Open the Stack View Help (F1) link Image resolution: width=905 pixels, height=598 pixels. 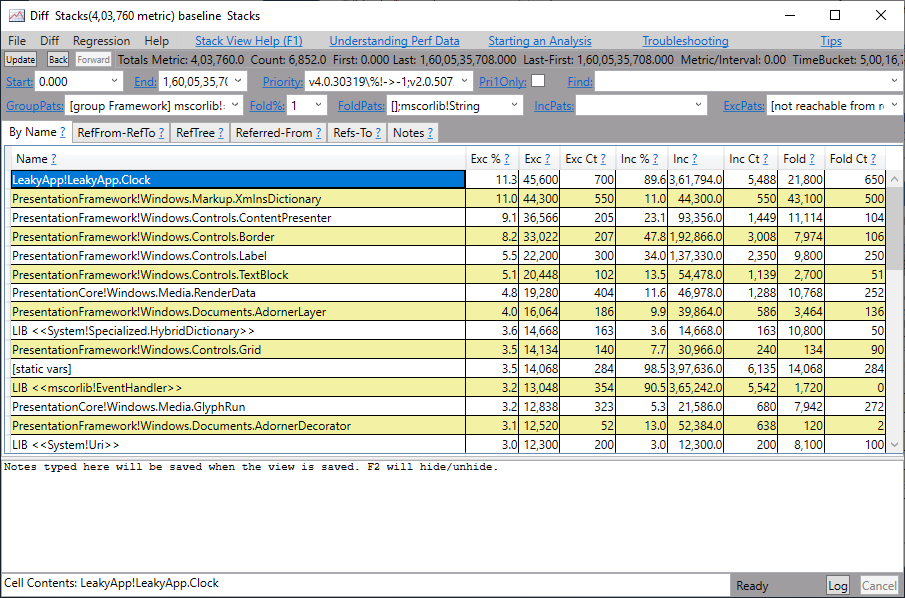click(x=249, y=41)
